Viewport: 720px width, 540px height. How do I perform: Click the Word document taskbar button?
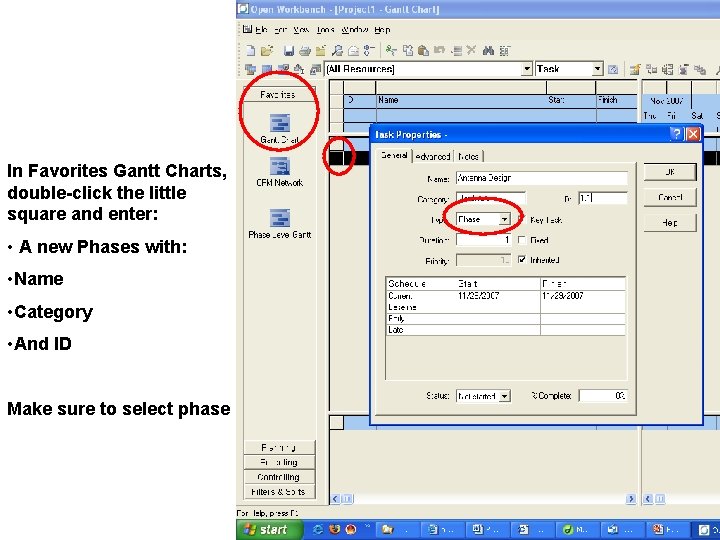point(487,529)
